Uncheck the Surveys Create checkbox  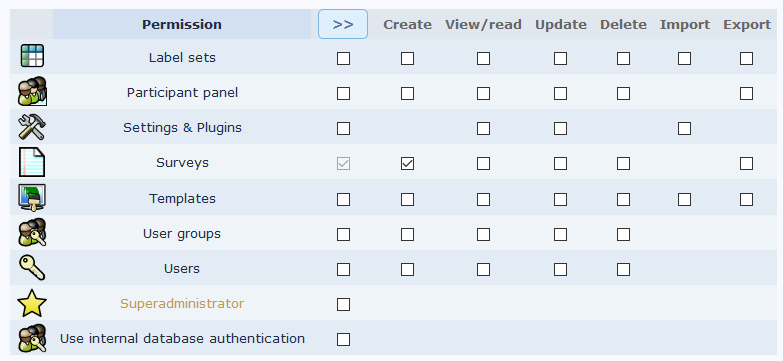(x=407, y=163)
